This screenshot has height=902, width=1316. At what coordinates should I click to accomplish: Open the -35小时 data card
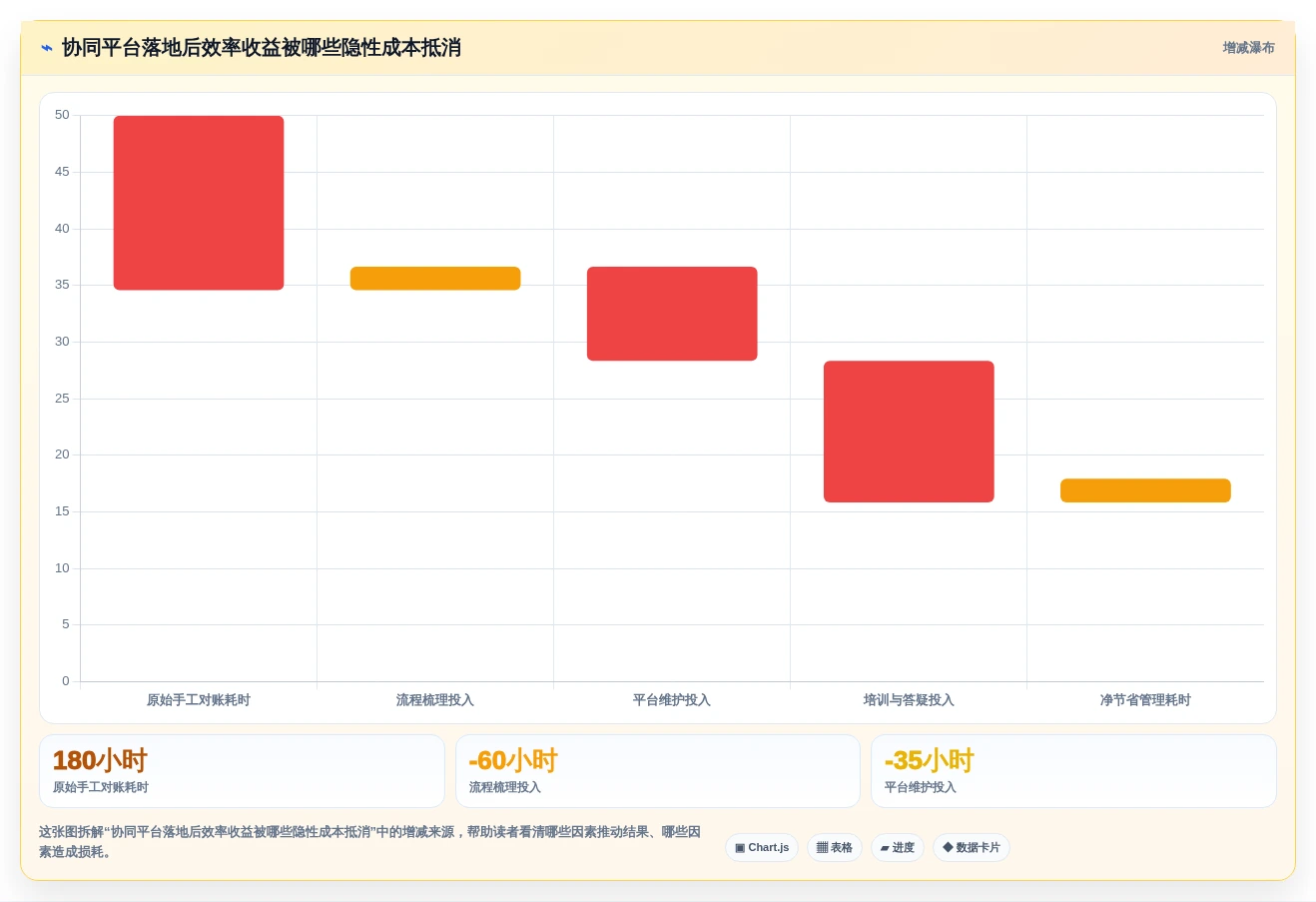(1073, 771)
